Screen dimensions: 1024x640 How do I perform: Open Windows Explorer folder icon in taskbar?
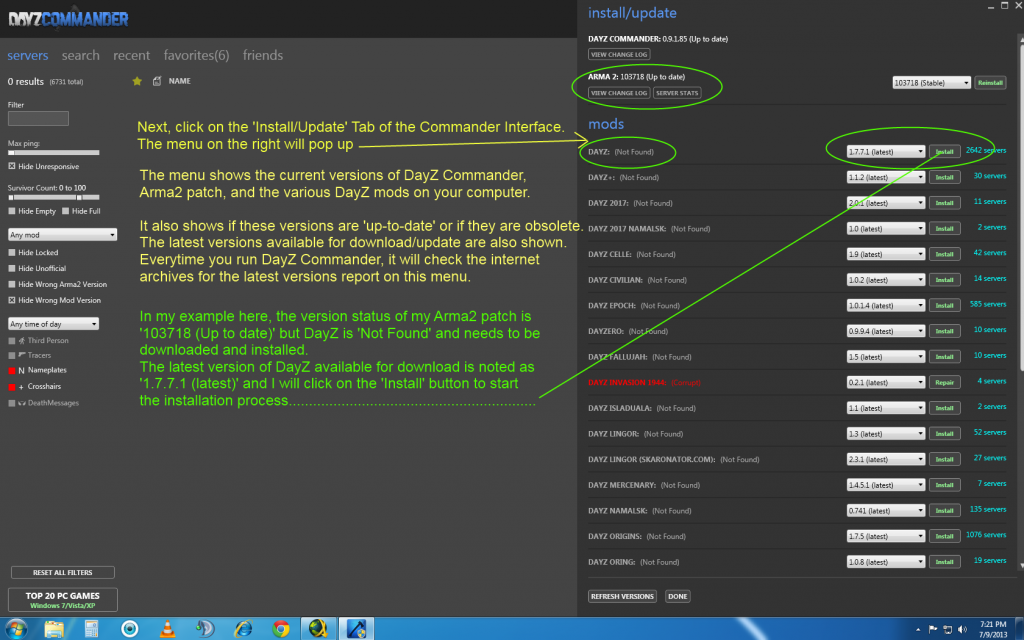click(x=54, y=628)
